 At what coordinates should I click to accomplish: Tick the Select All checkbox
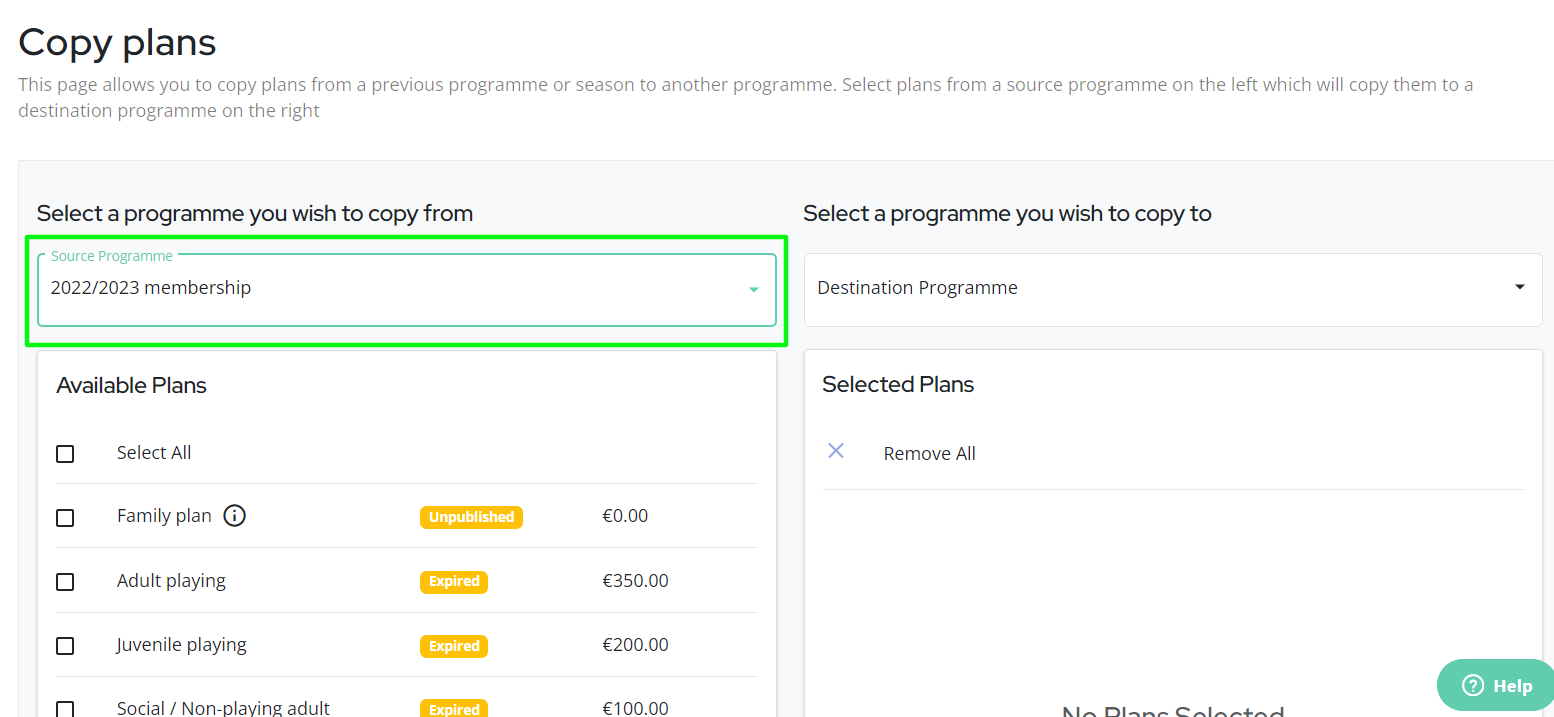click(65, 454)
